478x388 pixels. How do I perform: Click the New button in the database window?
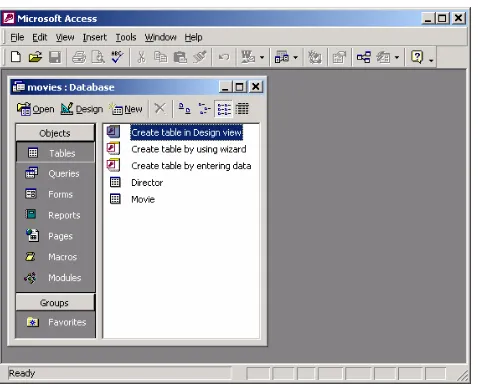pos(126,109)
